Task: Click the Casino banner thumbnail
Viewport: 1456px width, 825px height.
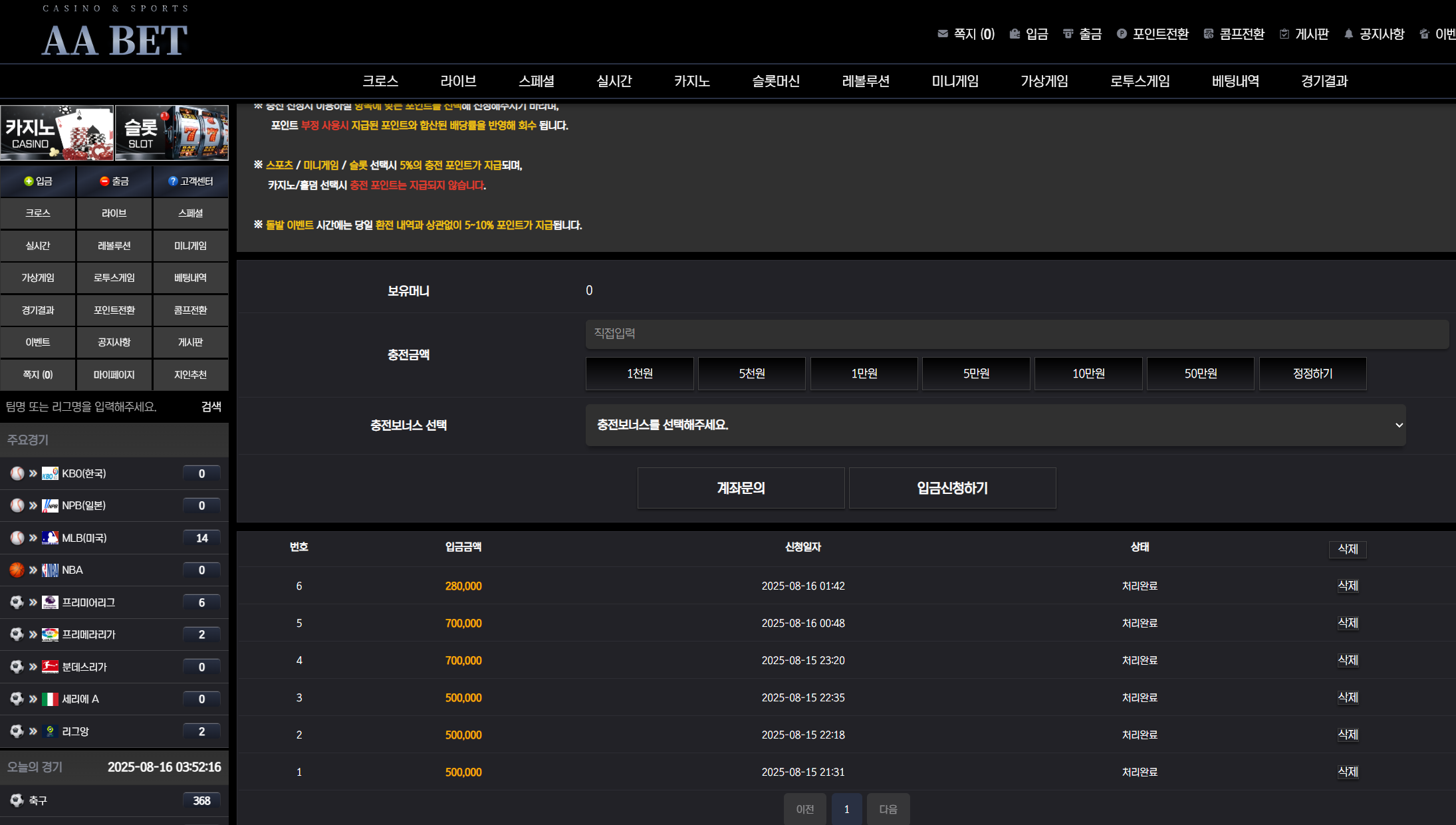Action: pyautogui.click(x=57, y=132)
